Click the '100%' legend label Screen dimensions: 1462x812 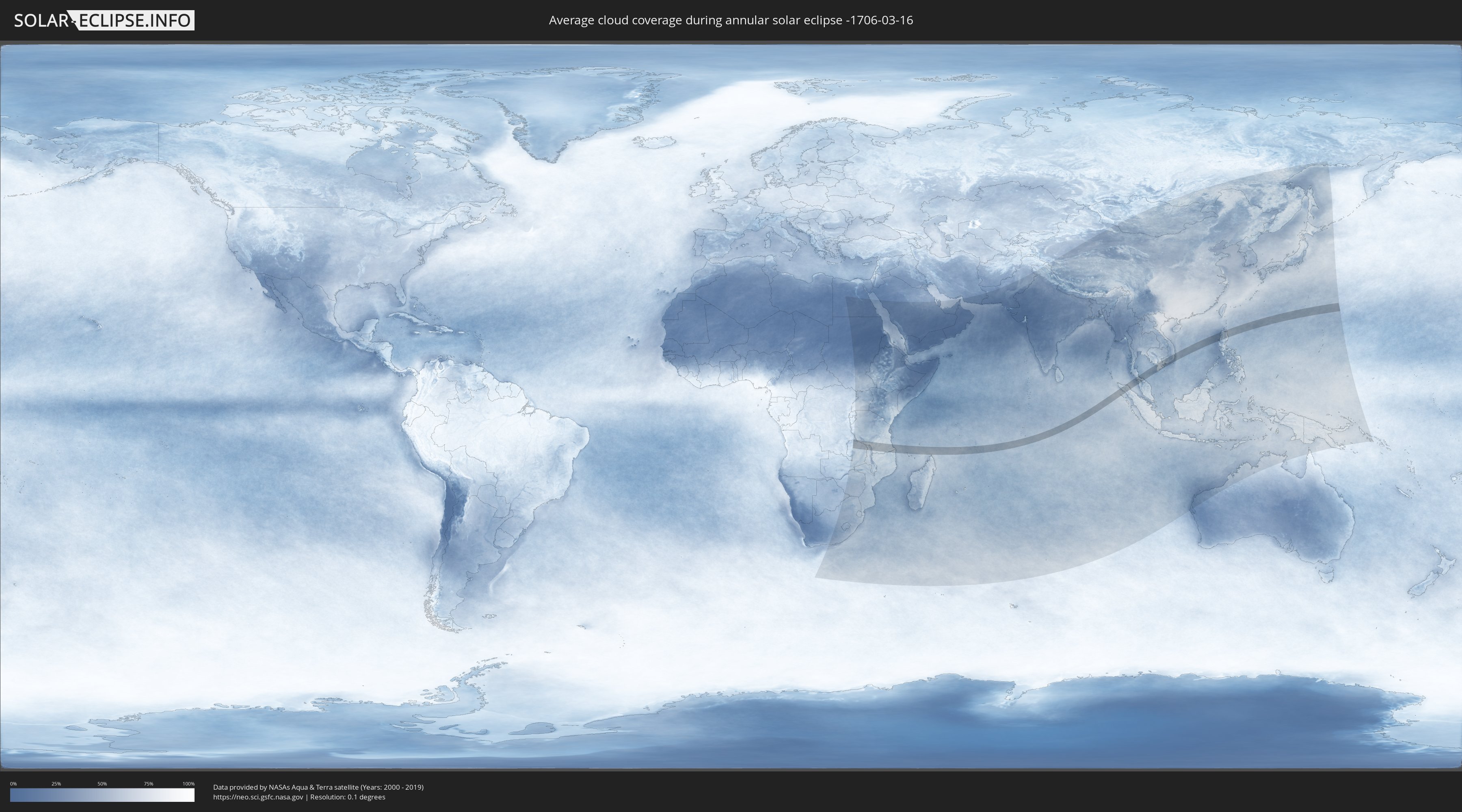188,784
